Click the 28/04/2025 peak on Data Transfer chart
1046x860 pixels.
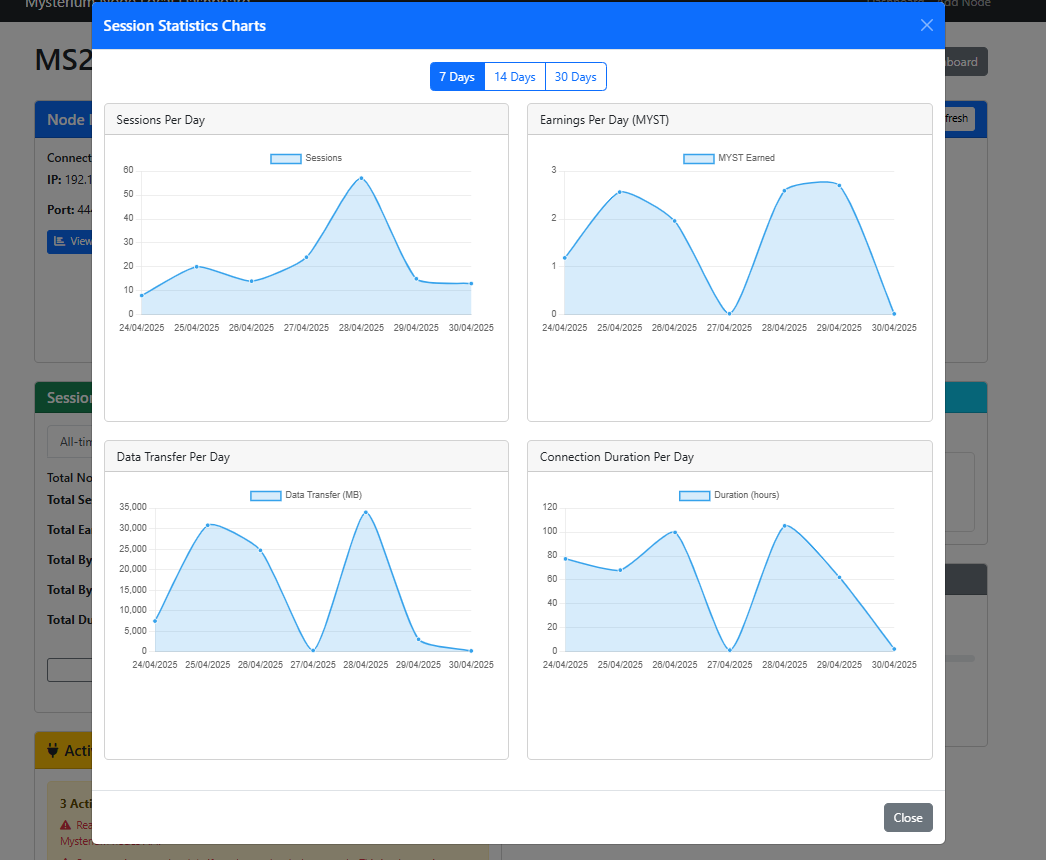click(x=366, y=512)
